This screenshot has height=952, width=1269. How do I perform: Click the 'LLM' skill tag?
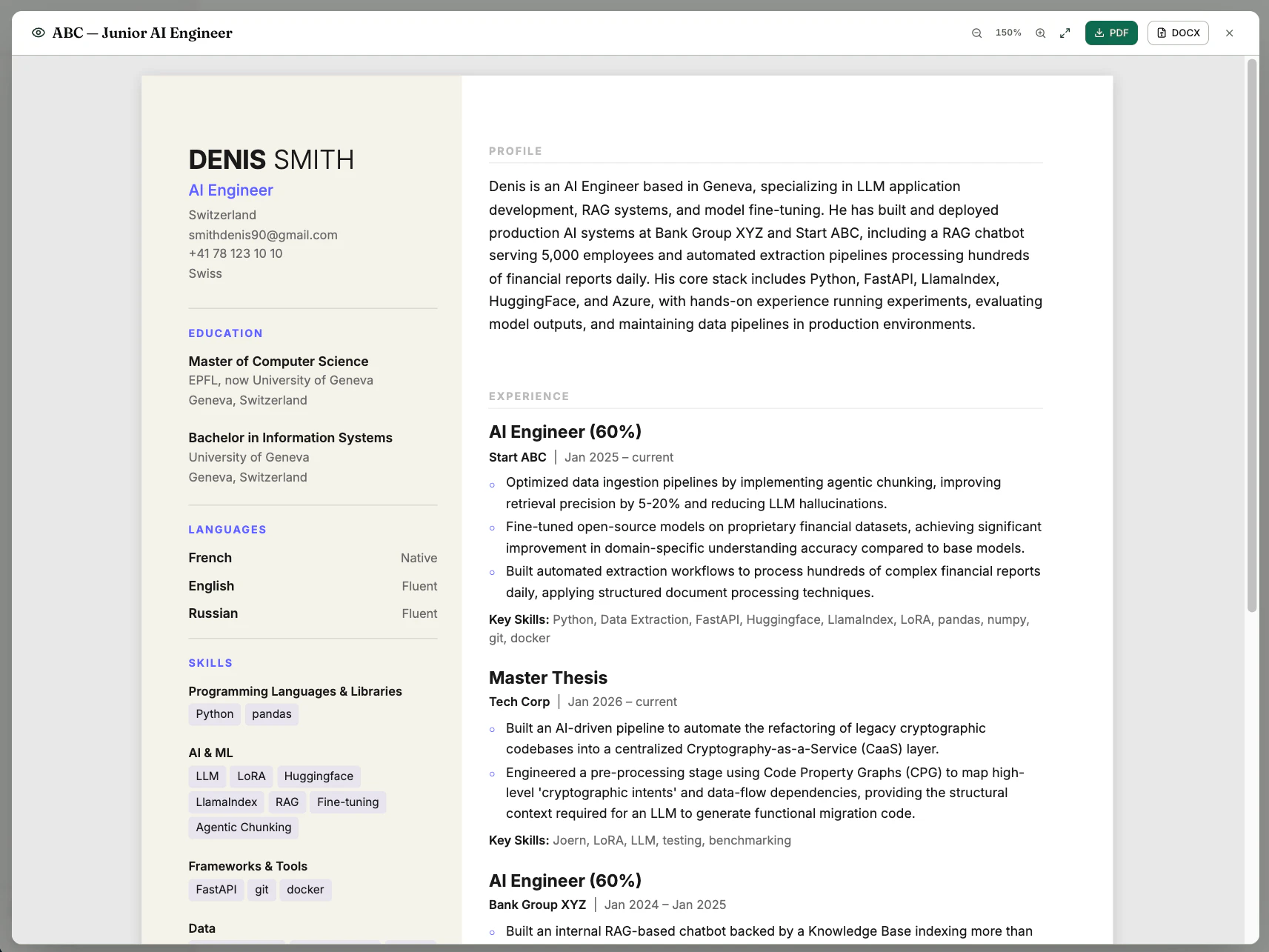click(207, 776)
